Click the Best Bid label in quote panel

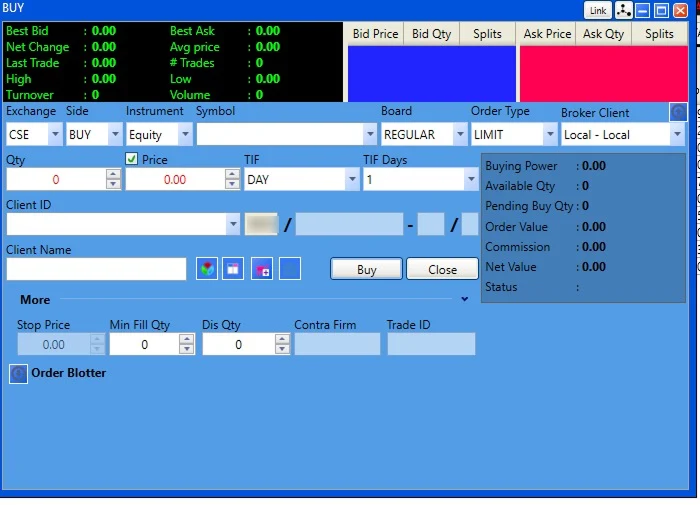[27, 31]
